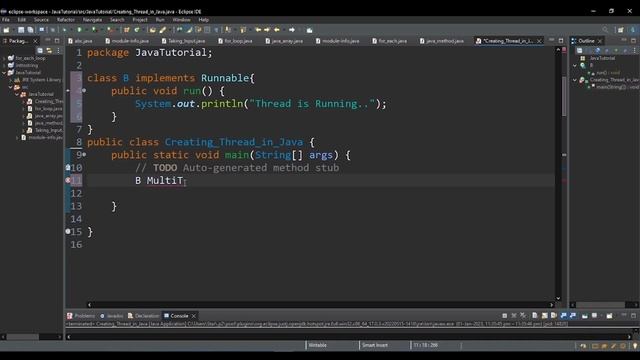Close the Creating_Thread_in_Java editor tab
This screenshot has width=640, height=360.
click(539, 41)
